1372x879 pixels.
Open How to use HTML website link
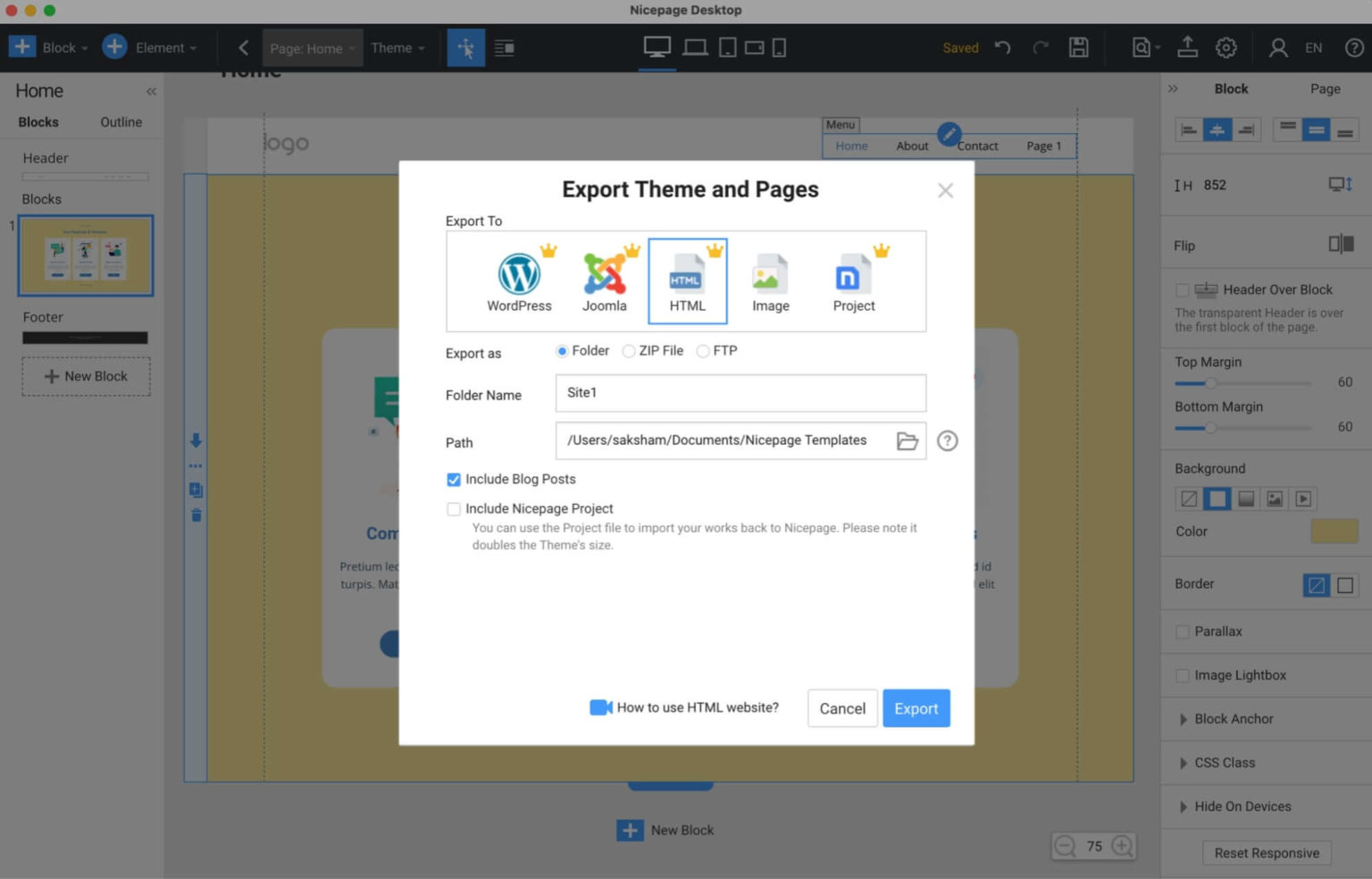coord(697,707)
